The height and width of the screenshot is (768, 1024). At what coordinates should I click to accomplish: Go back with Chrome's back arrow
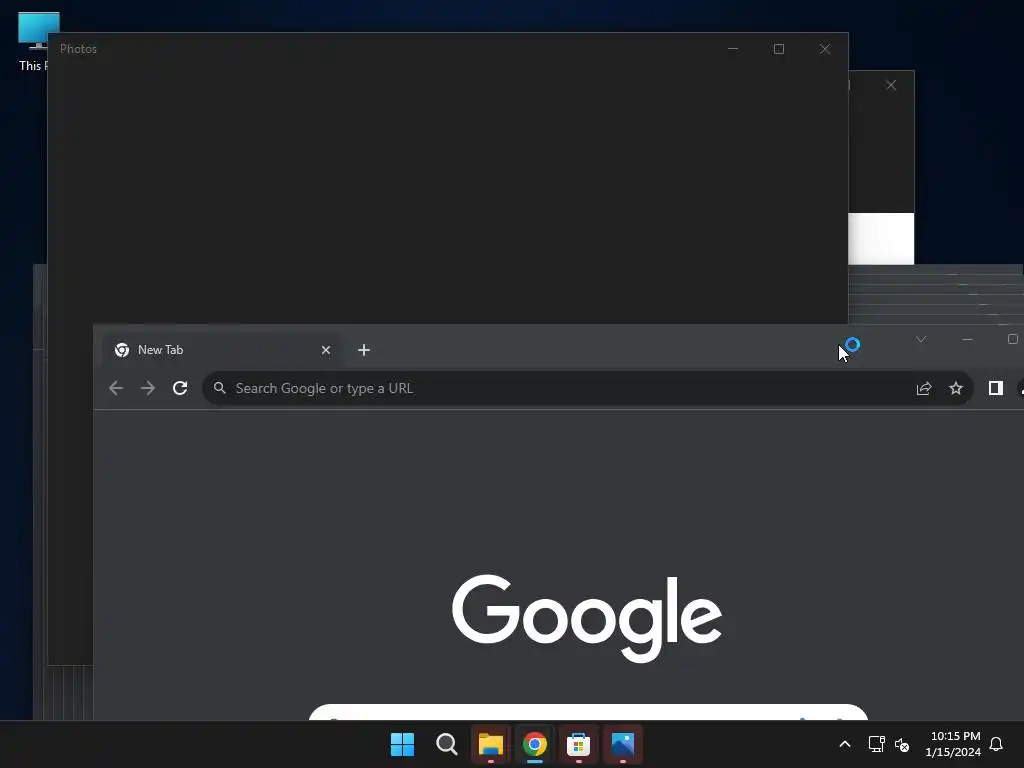[x=116, y=388]
